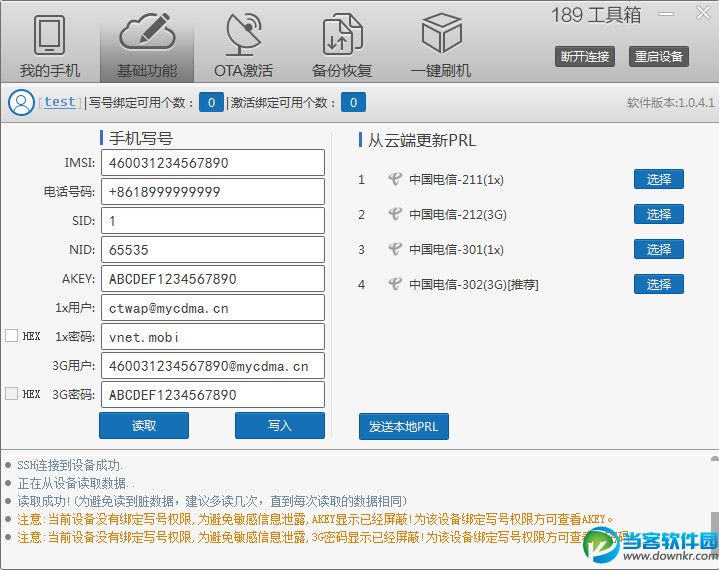
Task: Click the SID input field
Action: tap(213, 221)
